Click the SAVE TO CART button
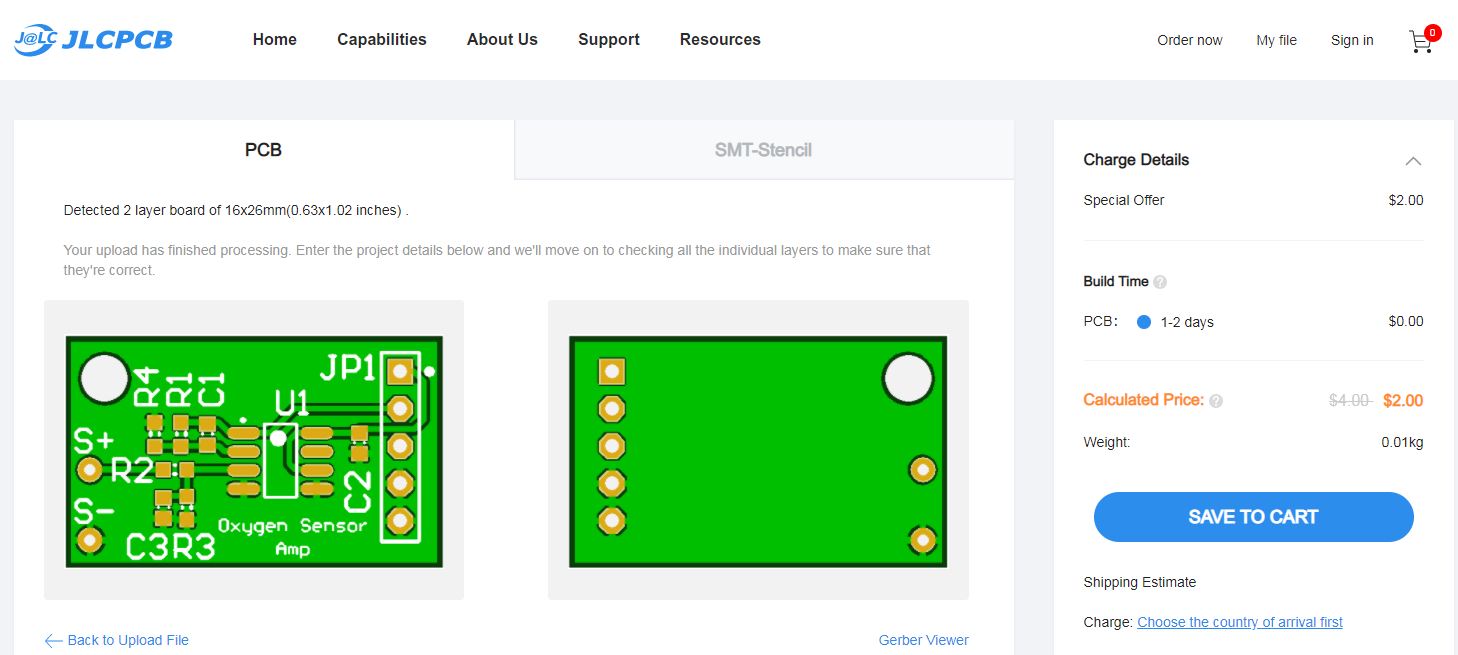Viewport: 1458px width, 655px height. click(x=1254, y=517)
